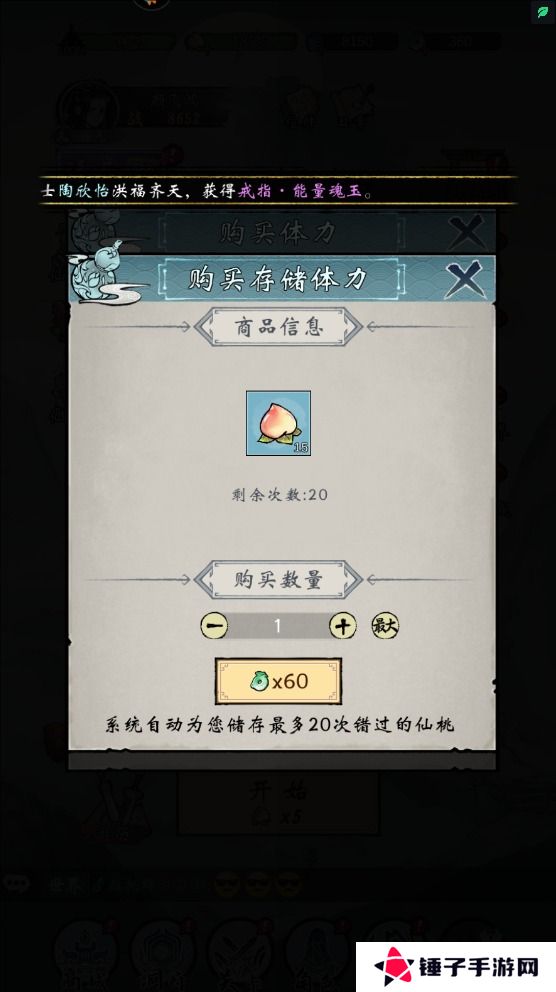Select the 商品信息 section header

(278, 326)
